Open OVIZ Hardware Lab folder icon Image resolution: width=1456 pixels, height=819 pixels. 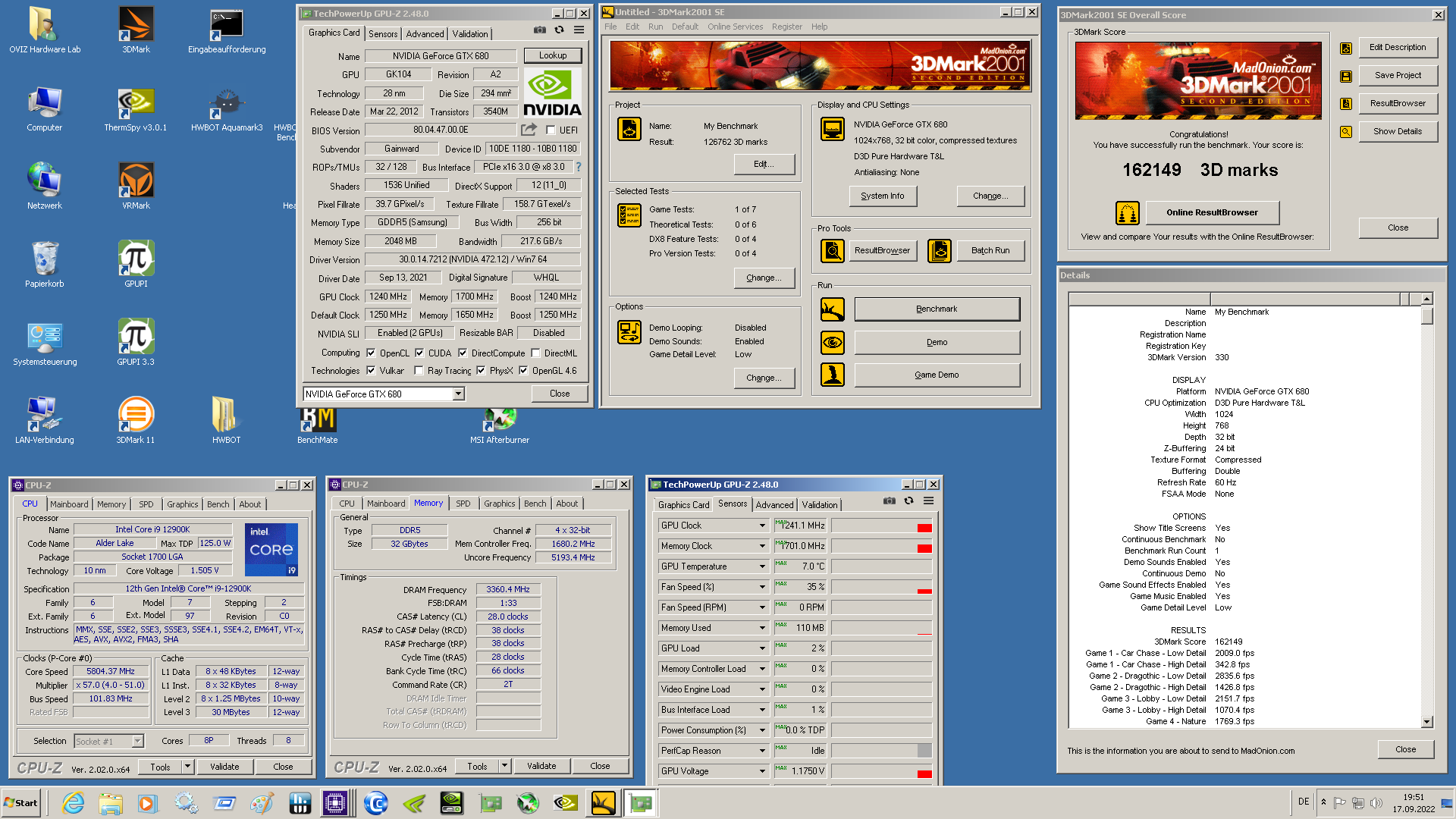[45, 30]
